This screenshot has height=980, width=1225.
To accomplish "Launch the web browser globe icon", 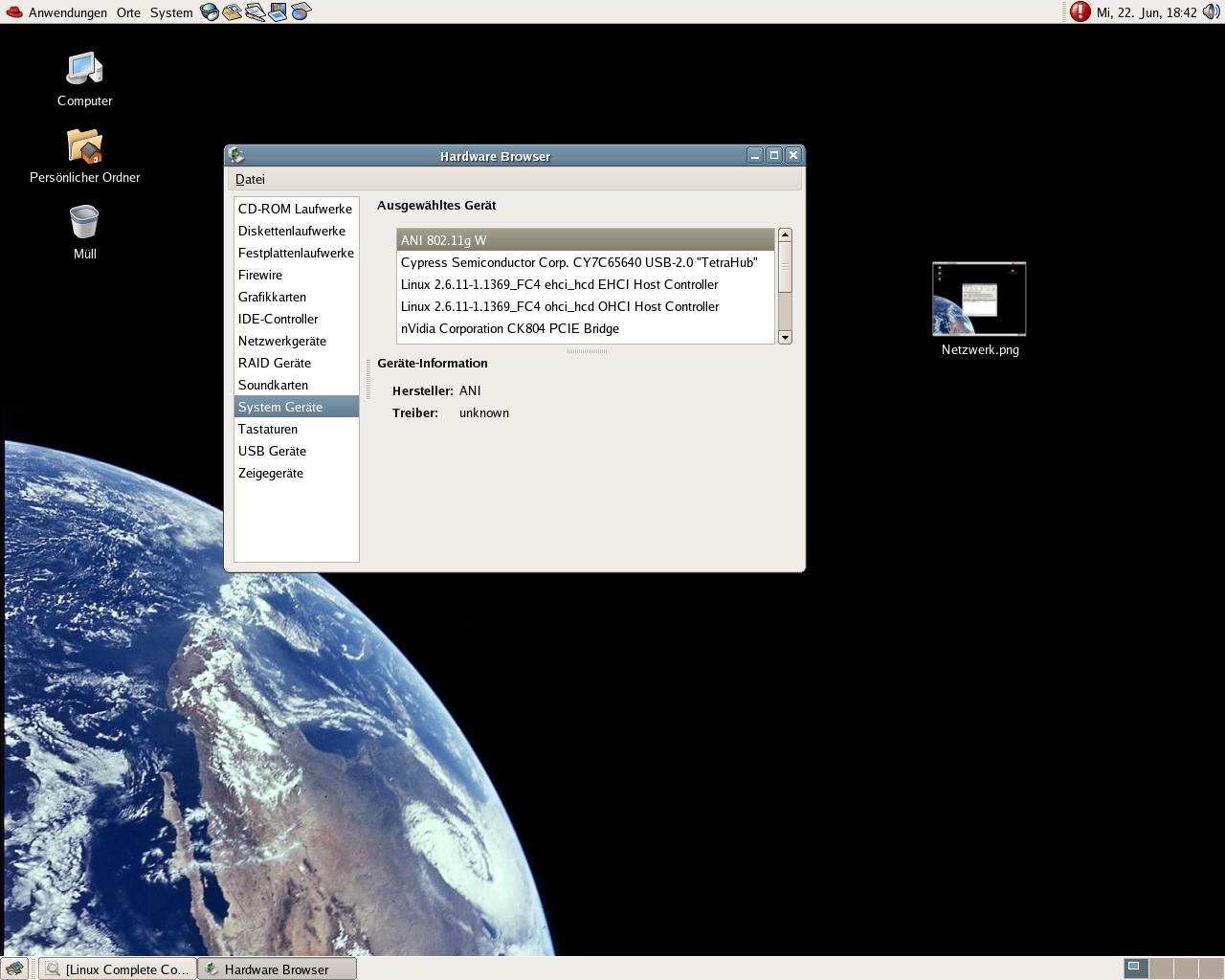I will tap(209, 12).
